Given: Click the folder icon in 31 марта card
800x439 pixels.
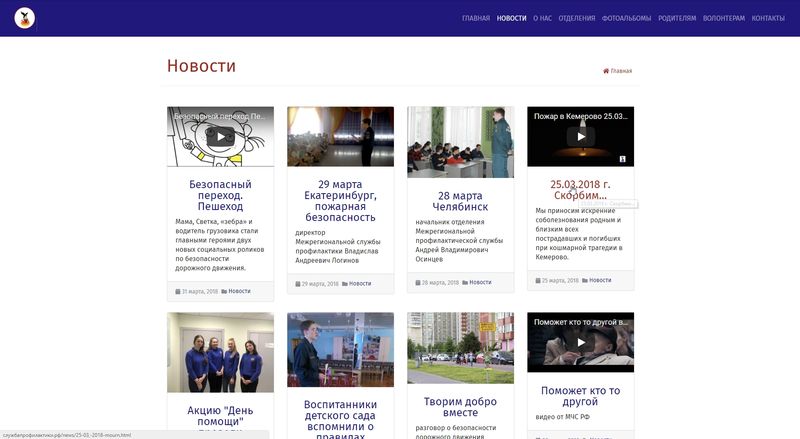Looking at the screenshot, I should pos(224,291).
